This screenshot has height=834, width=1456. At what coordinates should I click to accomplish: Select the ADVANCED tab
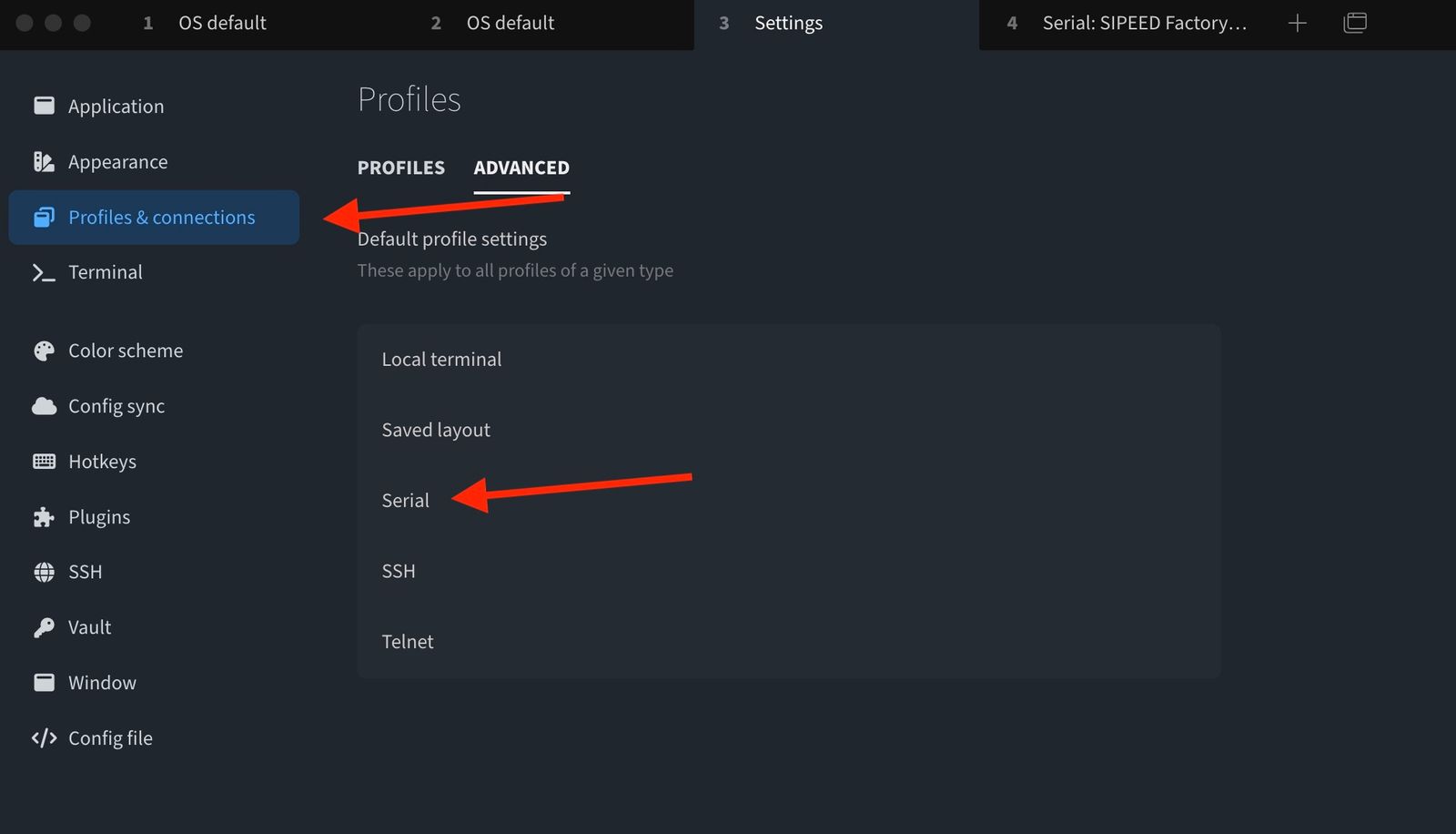tap(521, 168)
